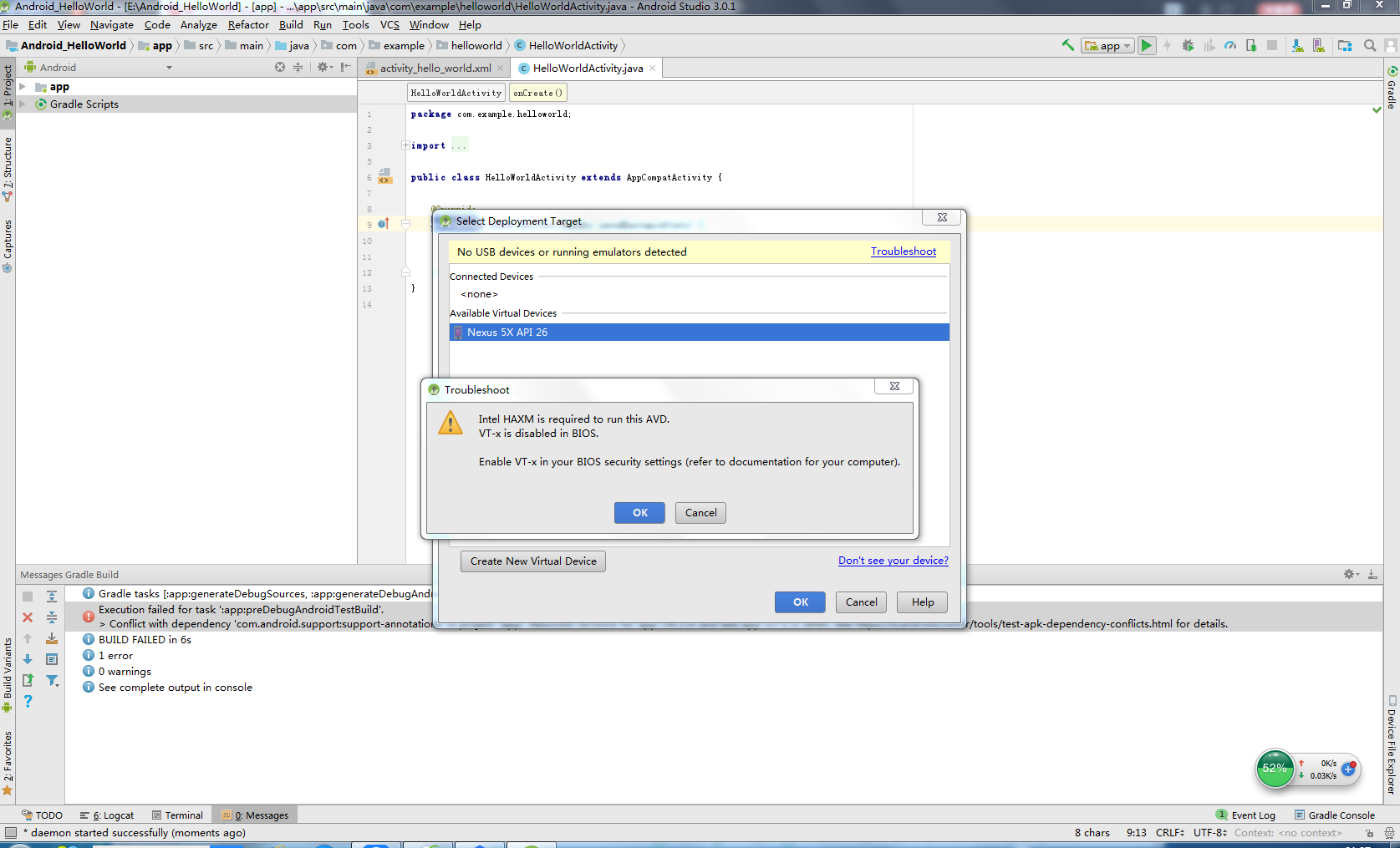Click the onCreate() breadcrumb in editor
Viewport: 1400px width, 848px height.
[x=538, y=93]
